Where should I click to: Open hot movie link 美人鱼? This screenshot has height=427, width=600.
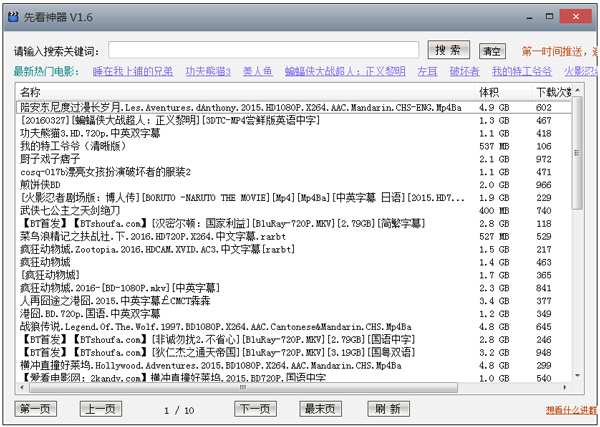point(258,71)
